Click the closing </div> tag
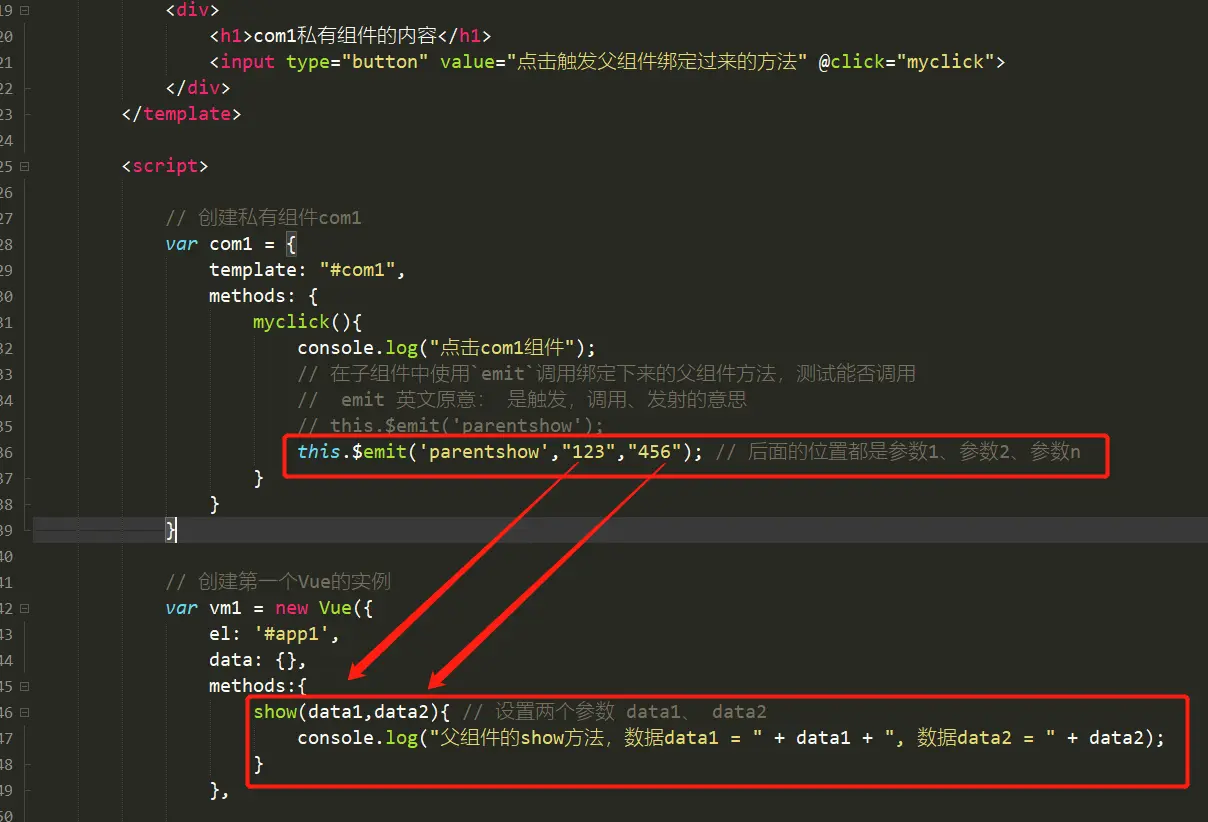 click(x=198, y=88)
